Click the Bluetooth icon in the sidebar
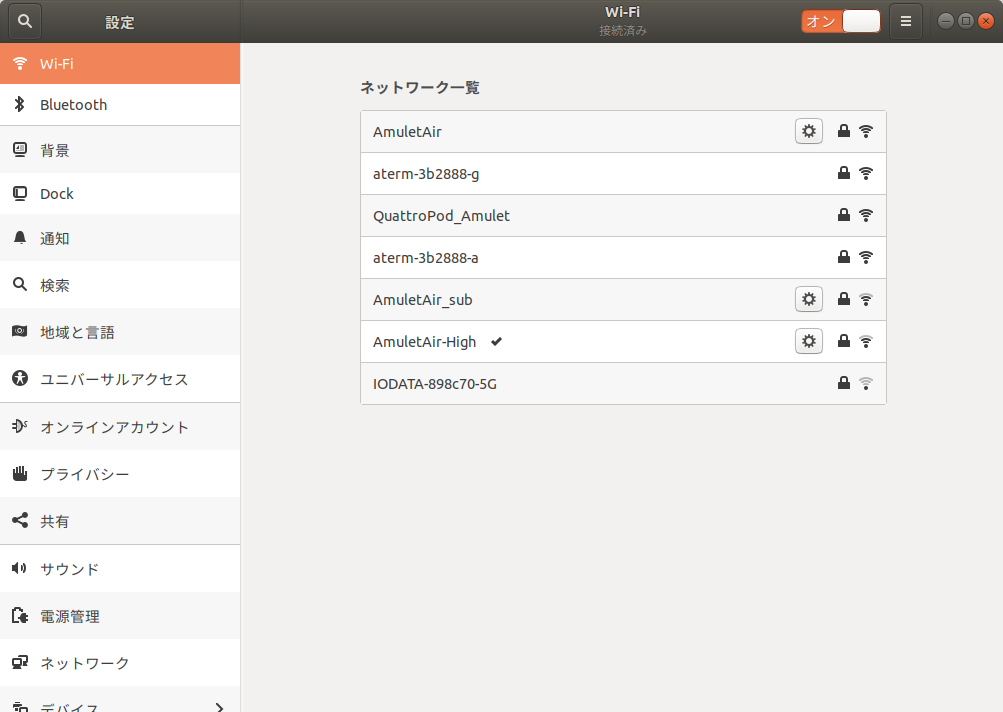1003x712 pixels. (x=20, y=104)
